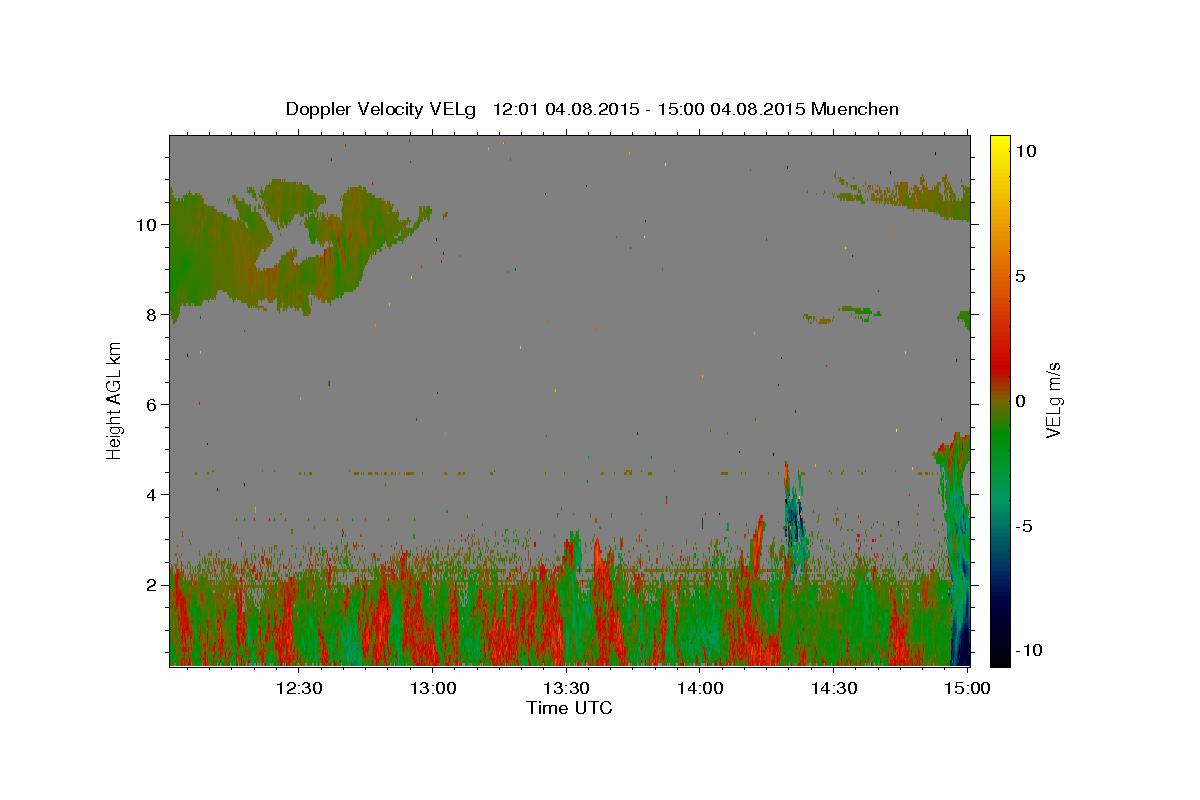Viewport: 1200px width, 800px height.
Task: Click the 15:00 time tick label
Action: [968, 688]
